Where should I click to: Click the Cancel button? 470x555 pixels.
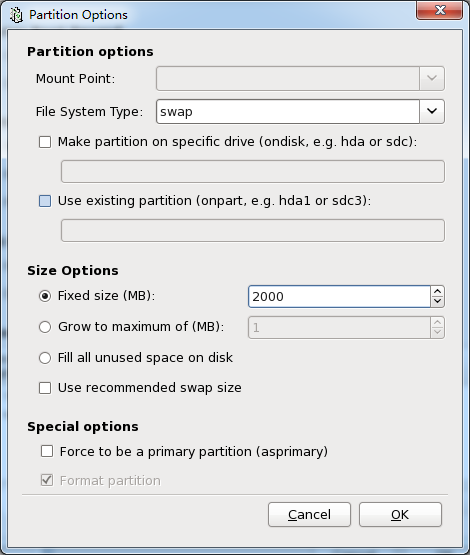pos(309,515)
